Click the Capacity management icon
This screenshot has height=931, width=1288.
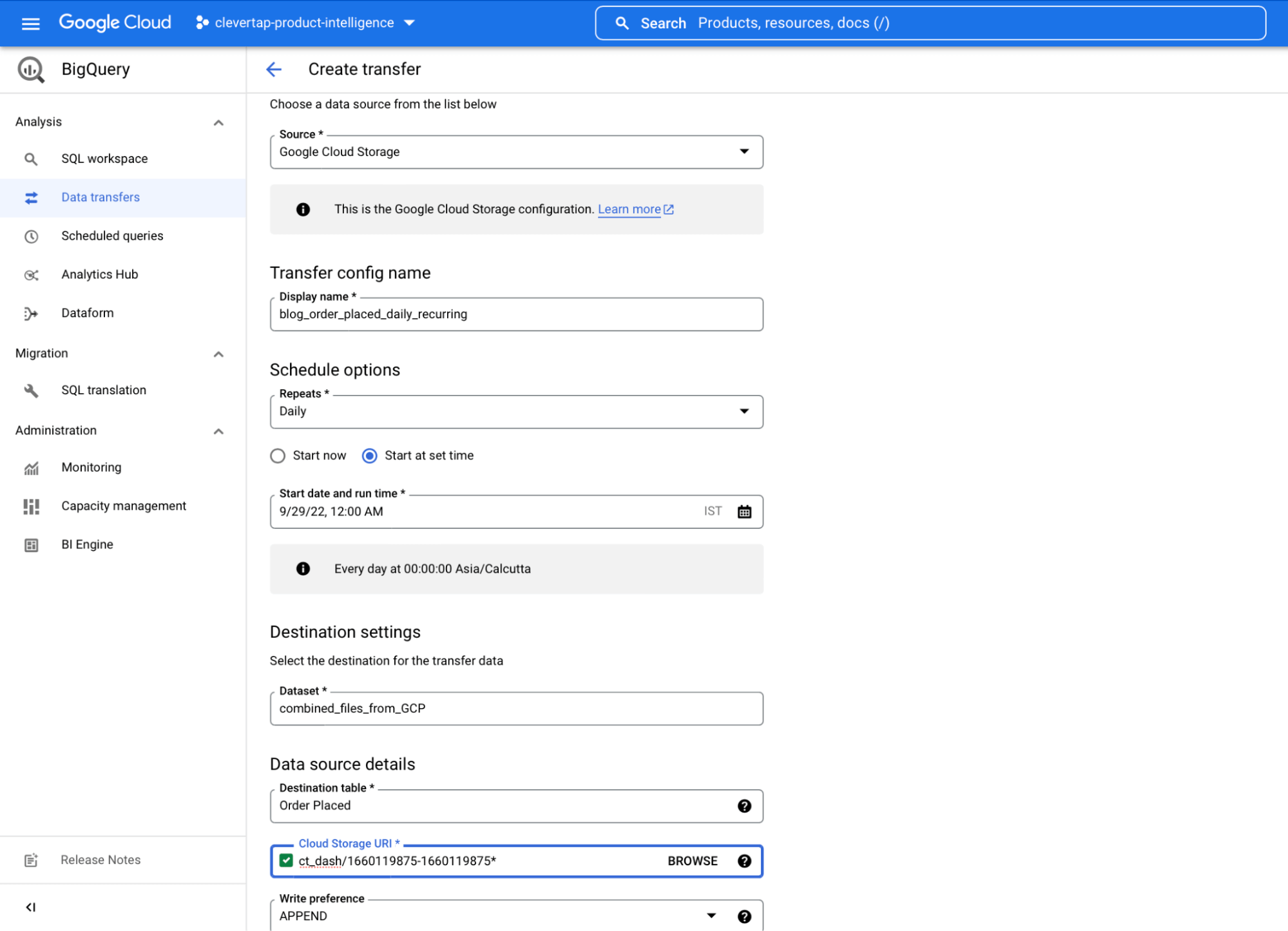(x=31, y=507)
